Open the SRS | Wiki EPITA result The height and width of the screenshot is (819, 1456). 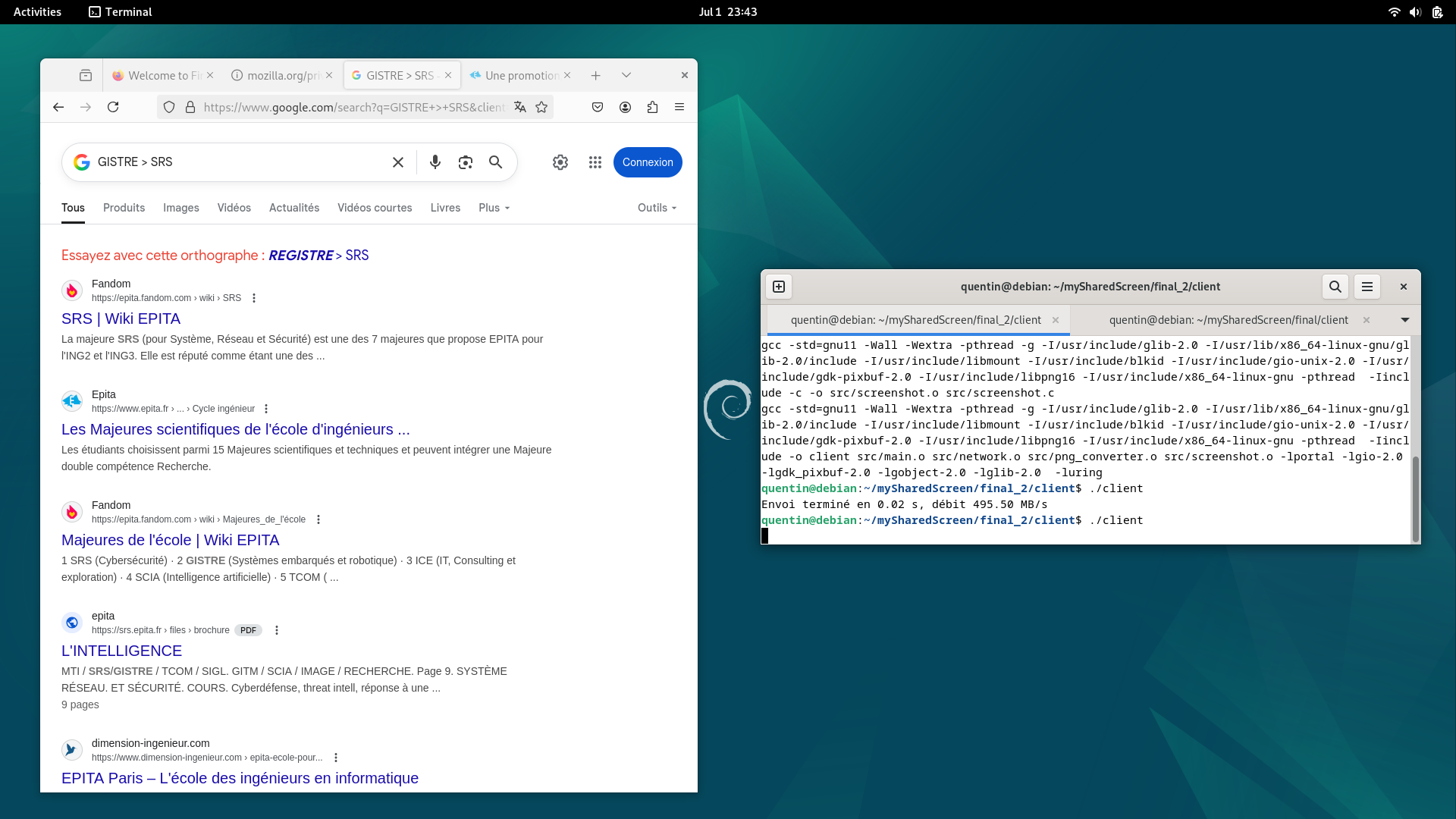point(121,318)
